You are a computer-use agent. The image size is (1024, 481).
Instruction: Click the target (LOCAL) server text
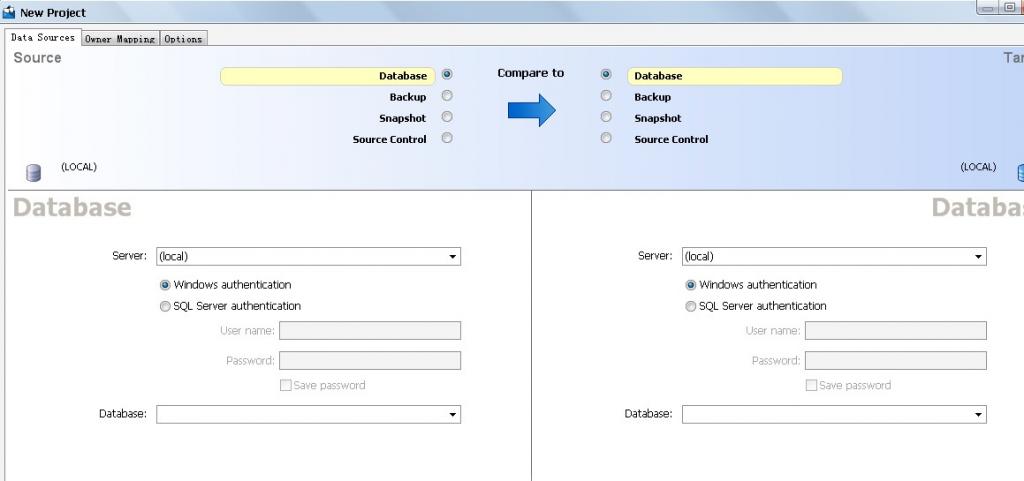978,166
